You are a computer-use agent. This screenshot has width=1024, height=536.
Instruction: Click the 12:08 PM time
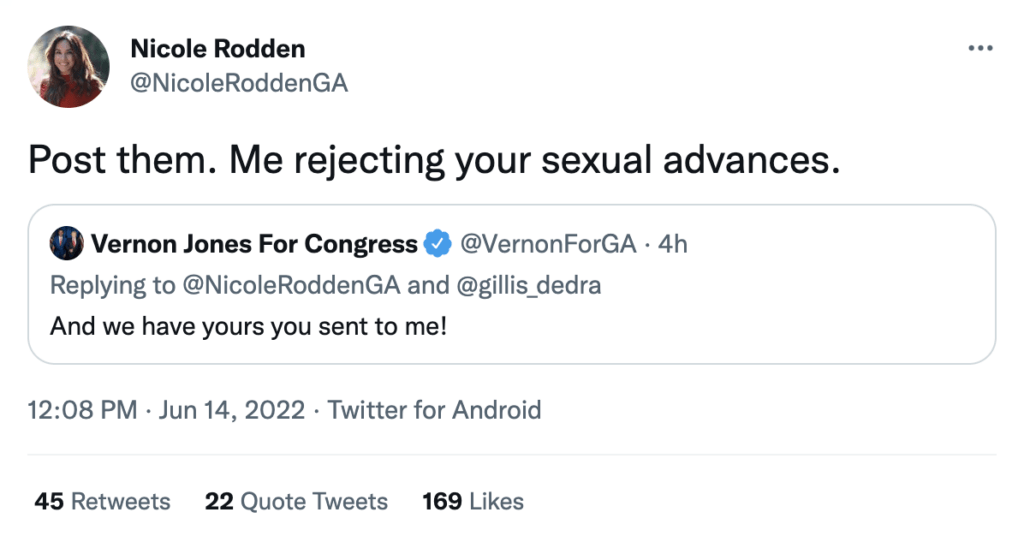pos(85,409)
